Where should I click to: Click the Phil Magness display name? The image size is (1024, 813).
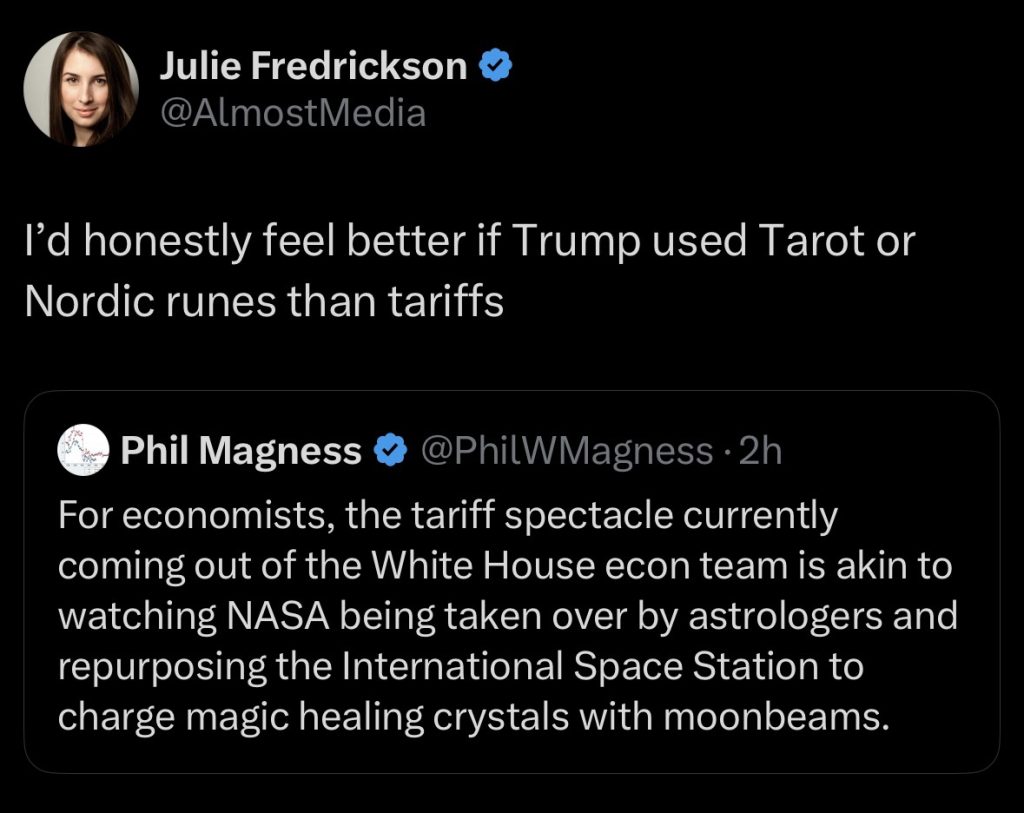240,451
